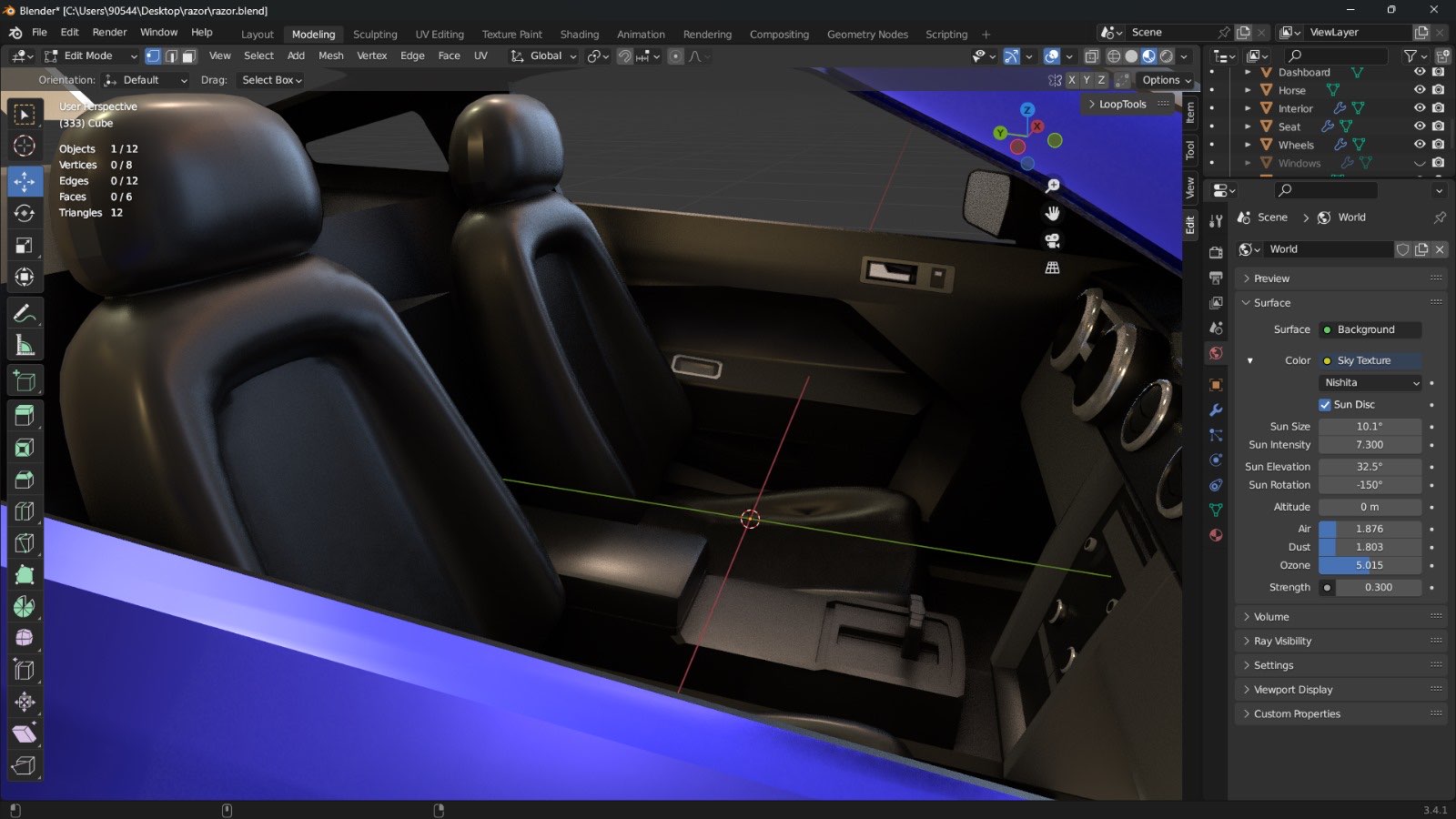
Task: Pick the Annotate pencil tool
Action: coord(25,314)
